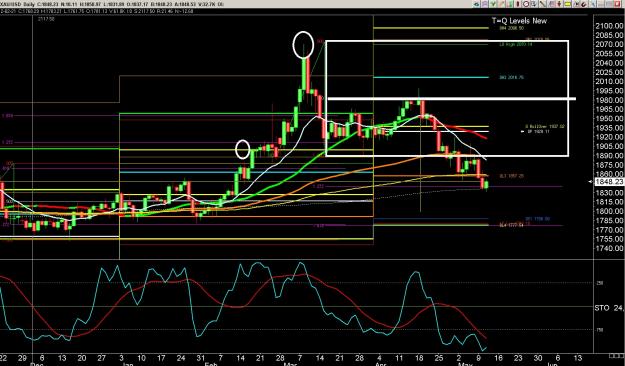This screenshot has height=366, width=625.
Task: Click the STO indicator value label
Action: (609, 308)
